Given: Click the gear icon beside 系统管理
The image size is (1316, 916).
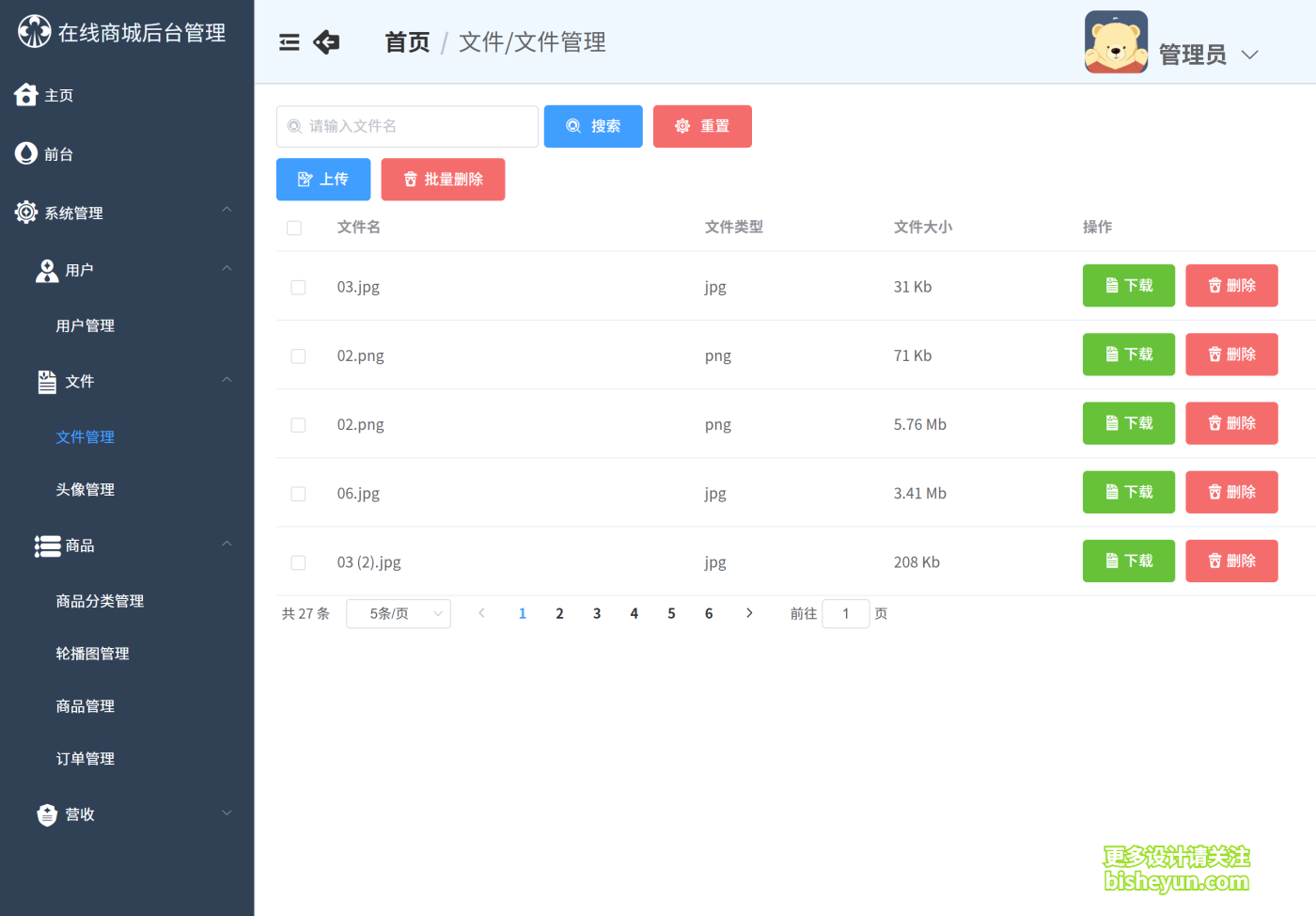Looking at the screenshot, I should coord(26,212).
